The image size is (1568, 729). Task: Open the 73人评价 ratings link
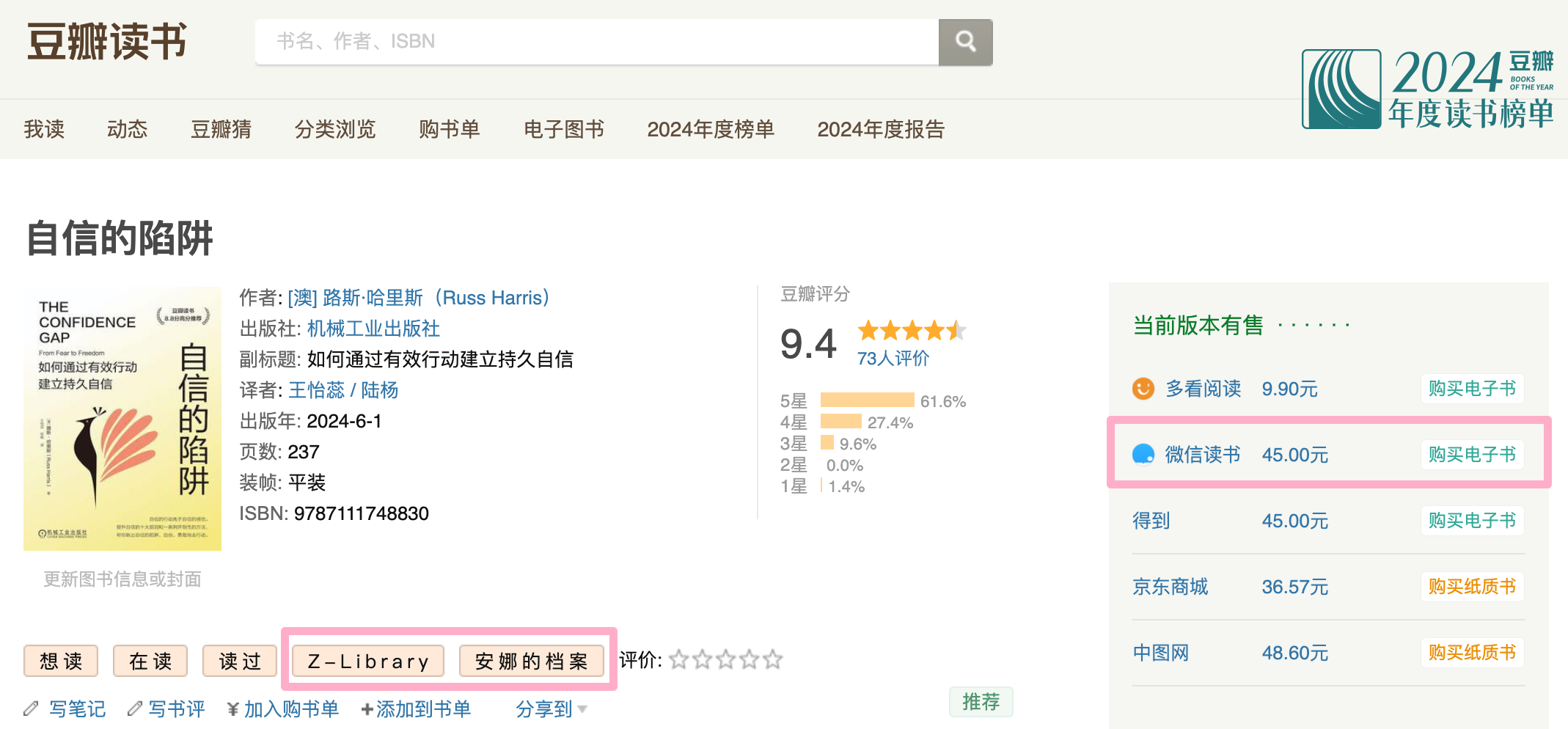click(893, 358)
